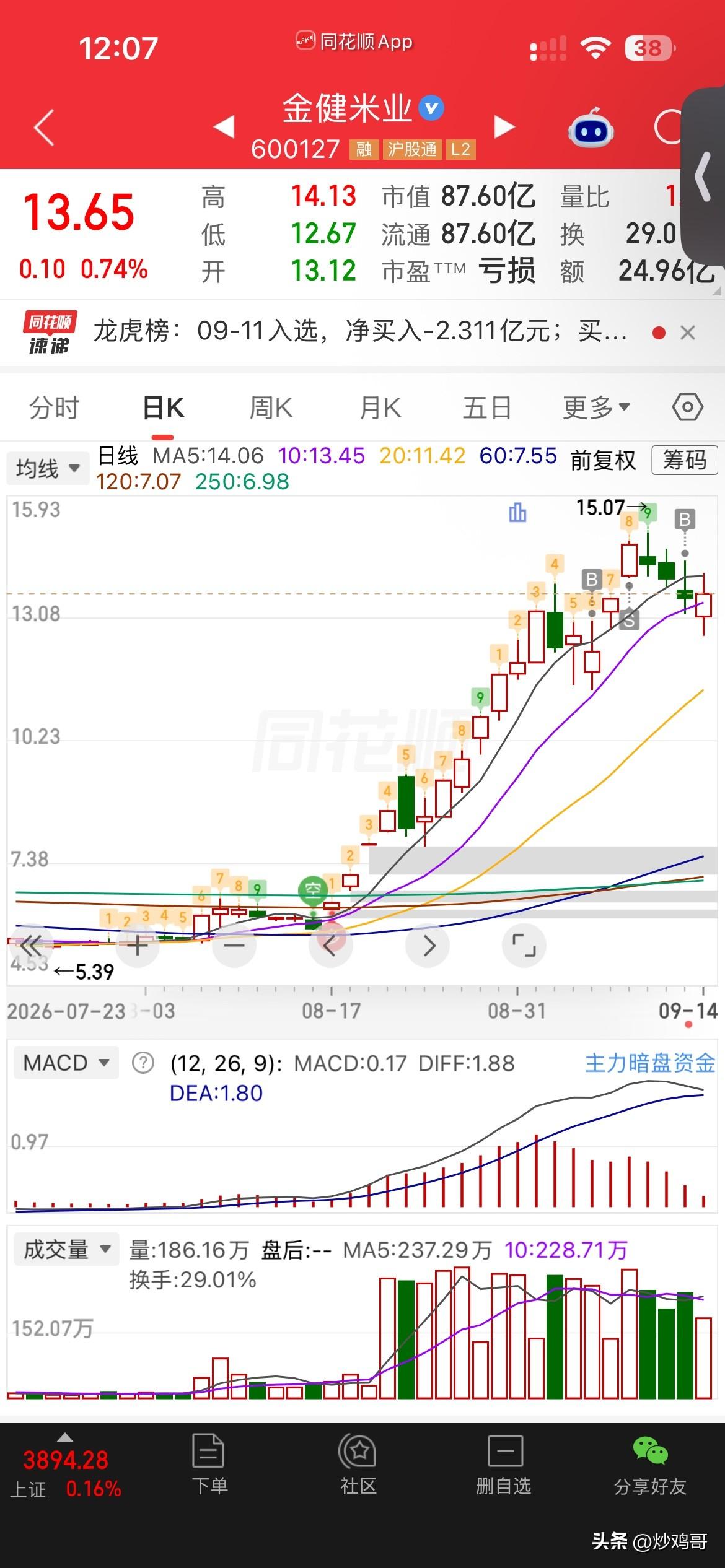Tap the latest candlestick on 09-14
The image size is (725, 1568).
click(x=703, y=604)
